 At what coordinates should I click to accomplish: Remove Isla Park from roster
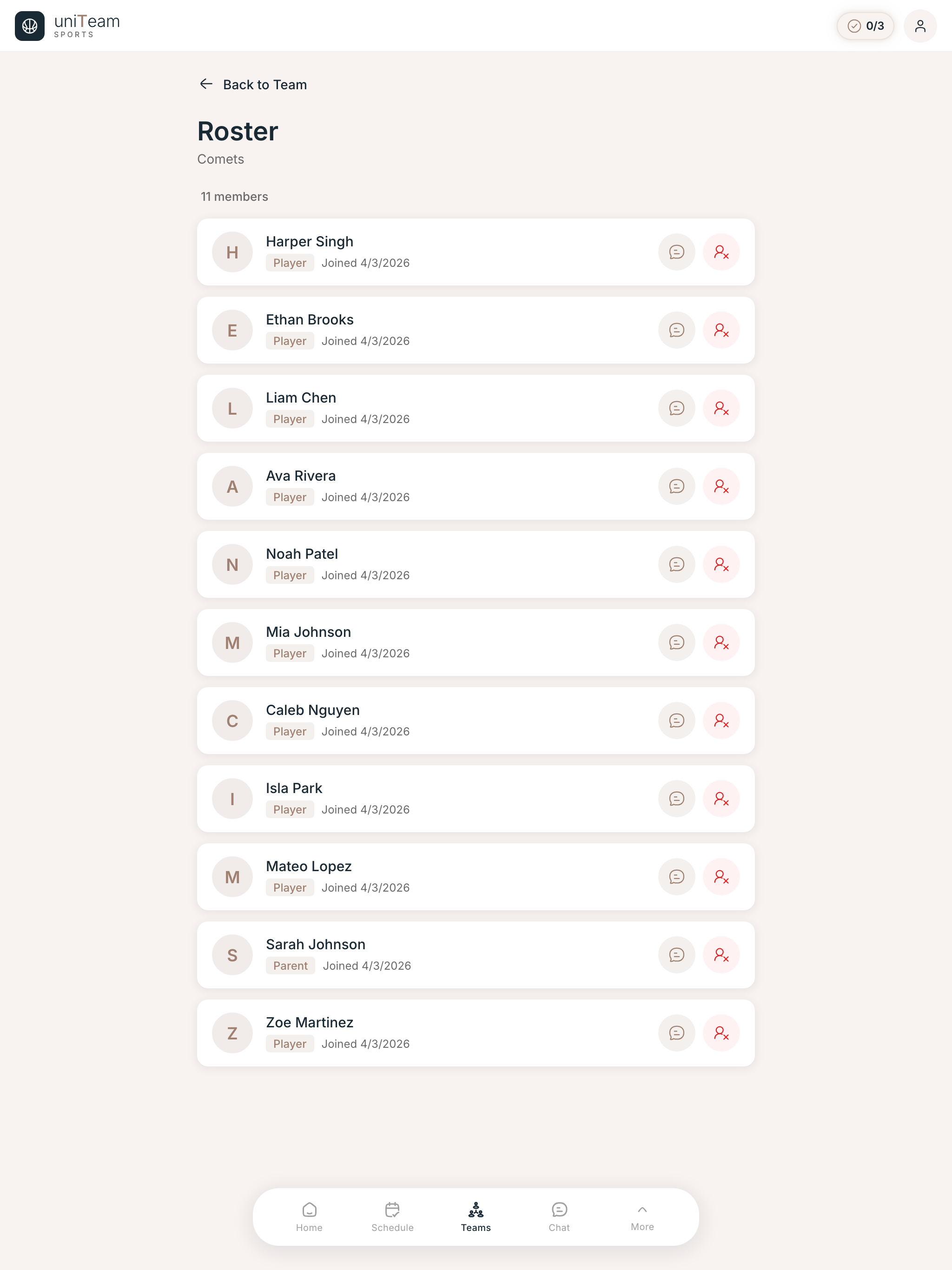pos(721,799)
